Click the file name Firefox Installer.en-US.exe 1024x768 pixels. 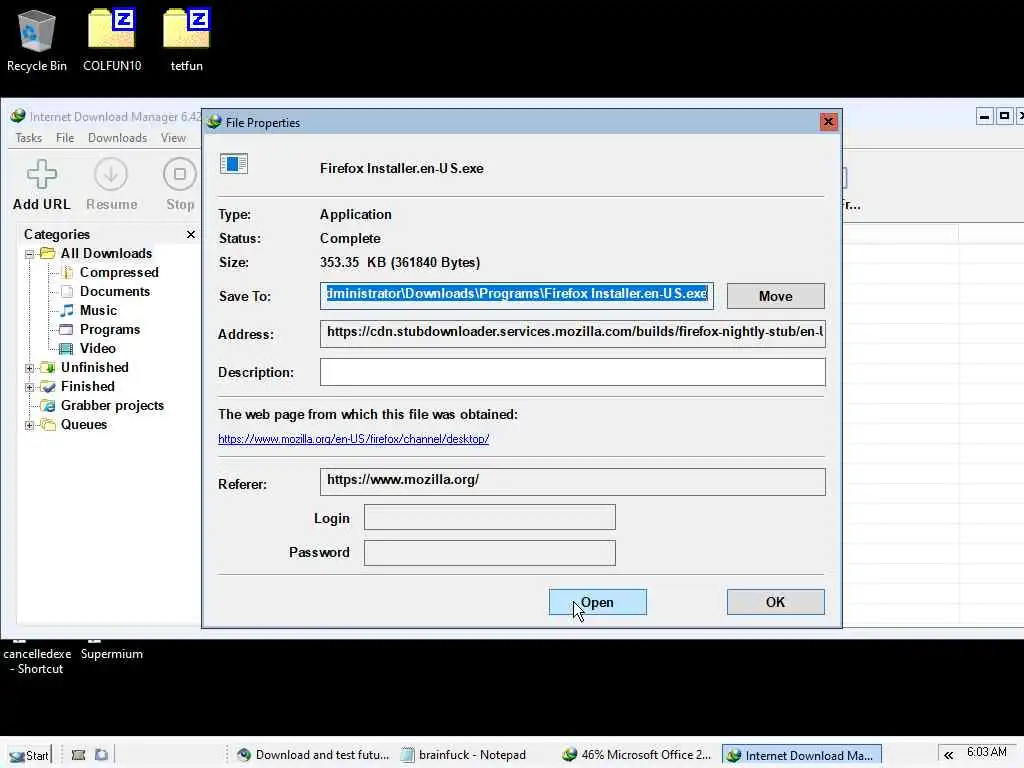click(x=402, y=168)
